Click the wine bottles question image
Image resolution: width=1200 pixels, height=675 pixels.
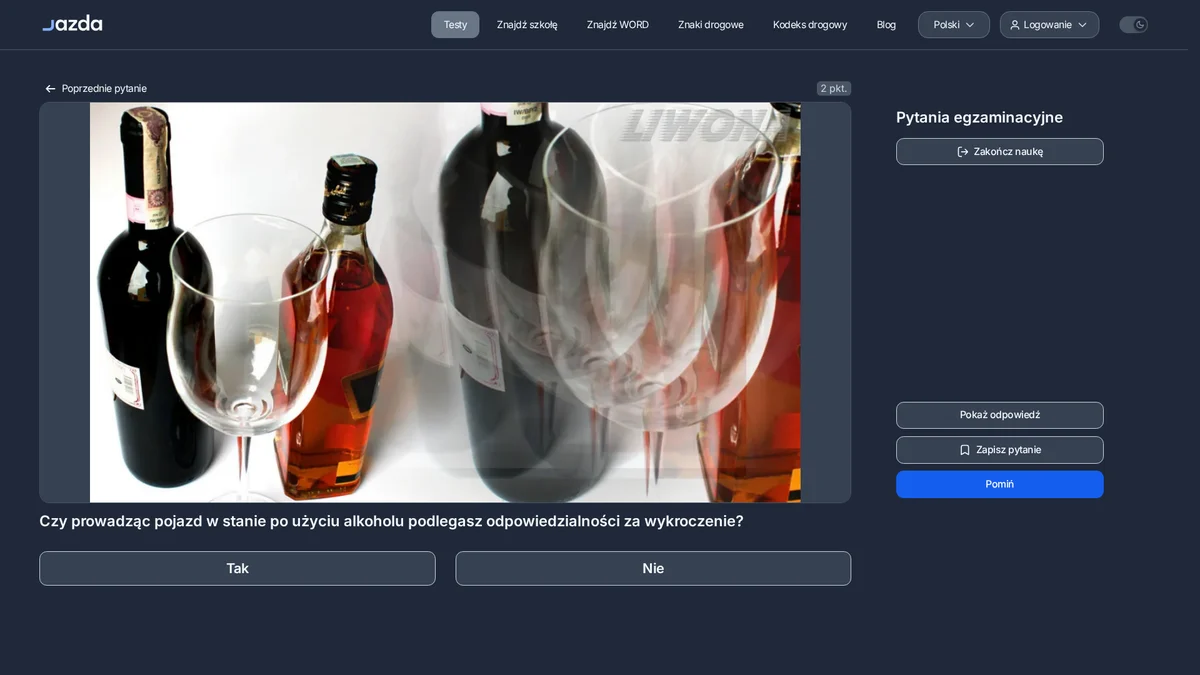445,302
